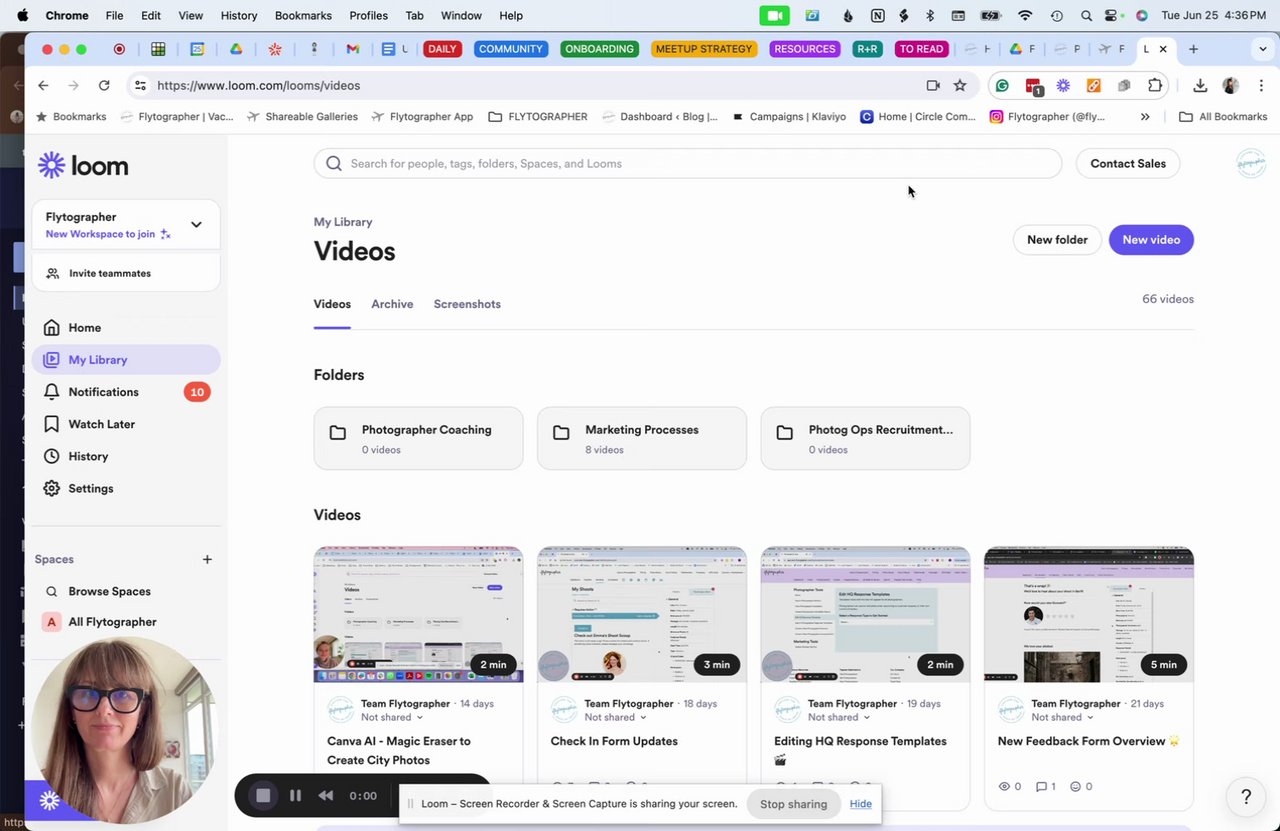The width and height of the screenshot is (1280, 831).
Task: Add a new Space with plus icon
Action: pyautogui.click(x=207, y=559)
